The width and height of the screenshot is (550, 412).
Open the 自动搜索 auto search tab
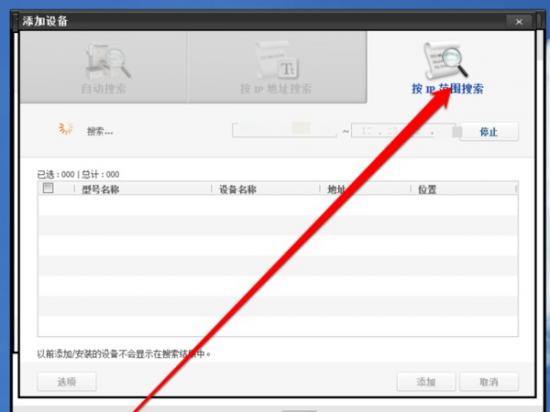pos(103,67)
